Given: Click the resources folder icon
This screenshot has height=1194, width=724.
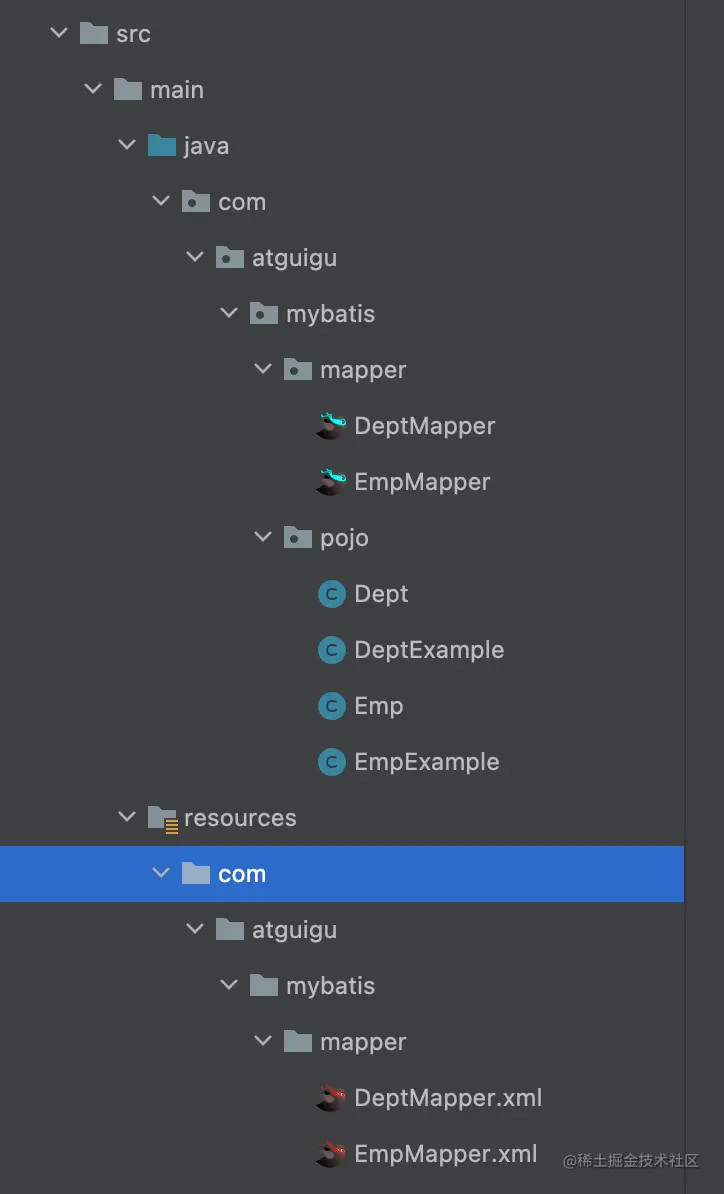Looking at the screenshot, I should tap(161, 818).
